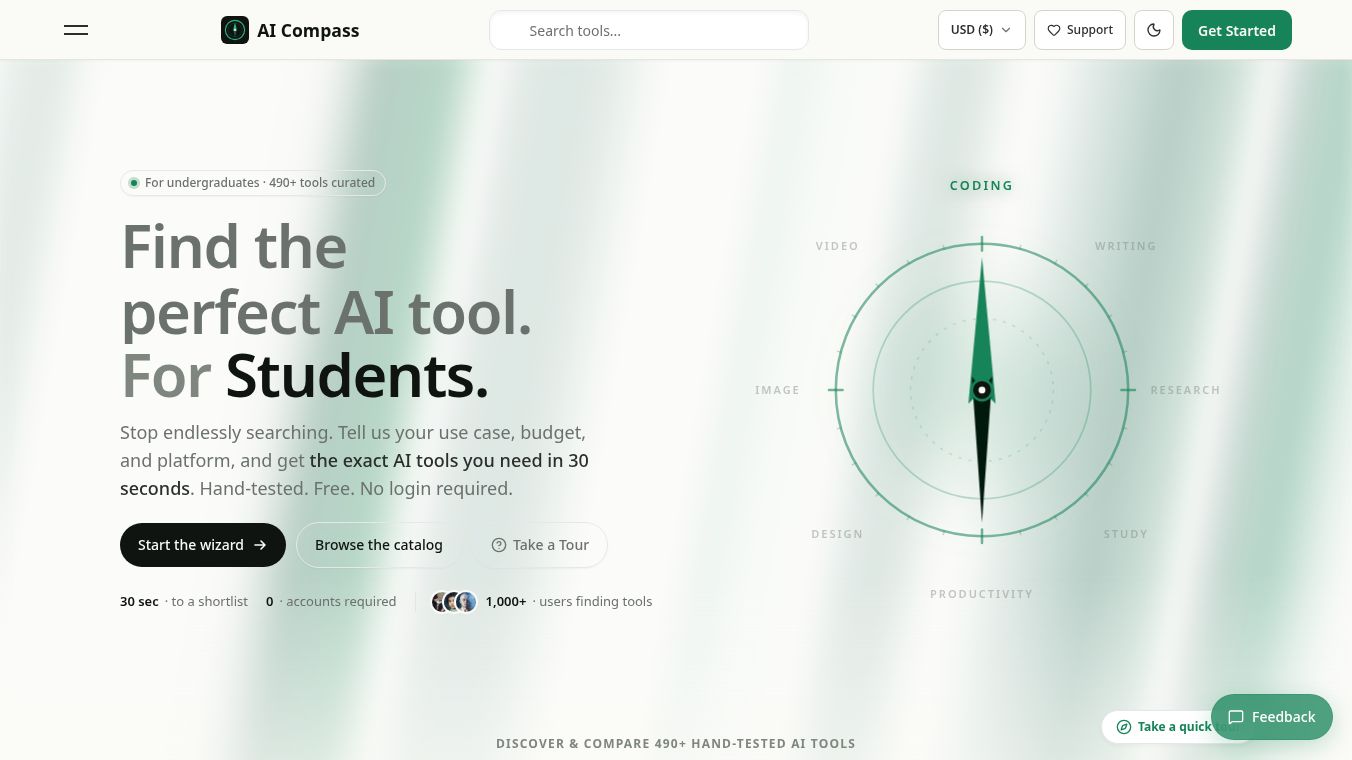The width and height of the screenshot is (1352, 760).
Task: Select the WRITING label on the compass
Action: point(1126,246)
